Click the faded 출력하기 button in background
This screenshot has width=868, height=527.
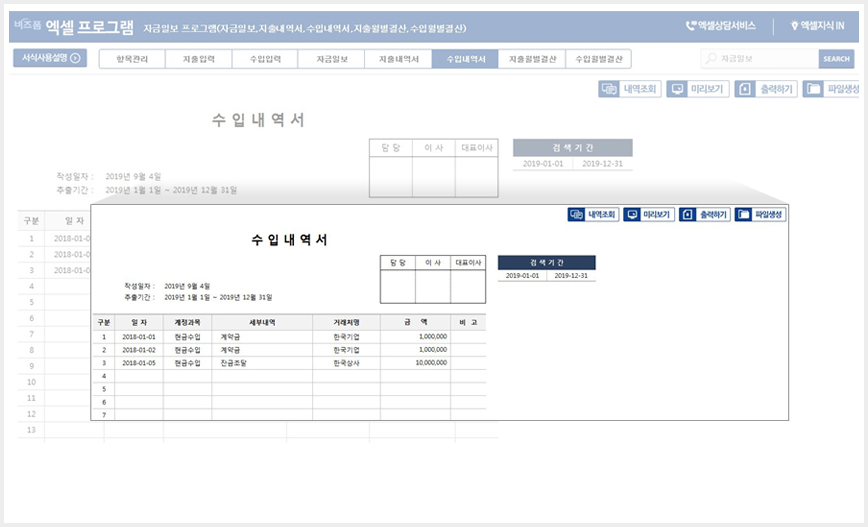pyautogui.click(x=766, y=89)
